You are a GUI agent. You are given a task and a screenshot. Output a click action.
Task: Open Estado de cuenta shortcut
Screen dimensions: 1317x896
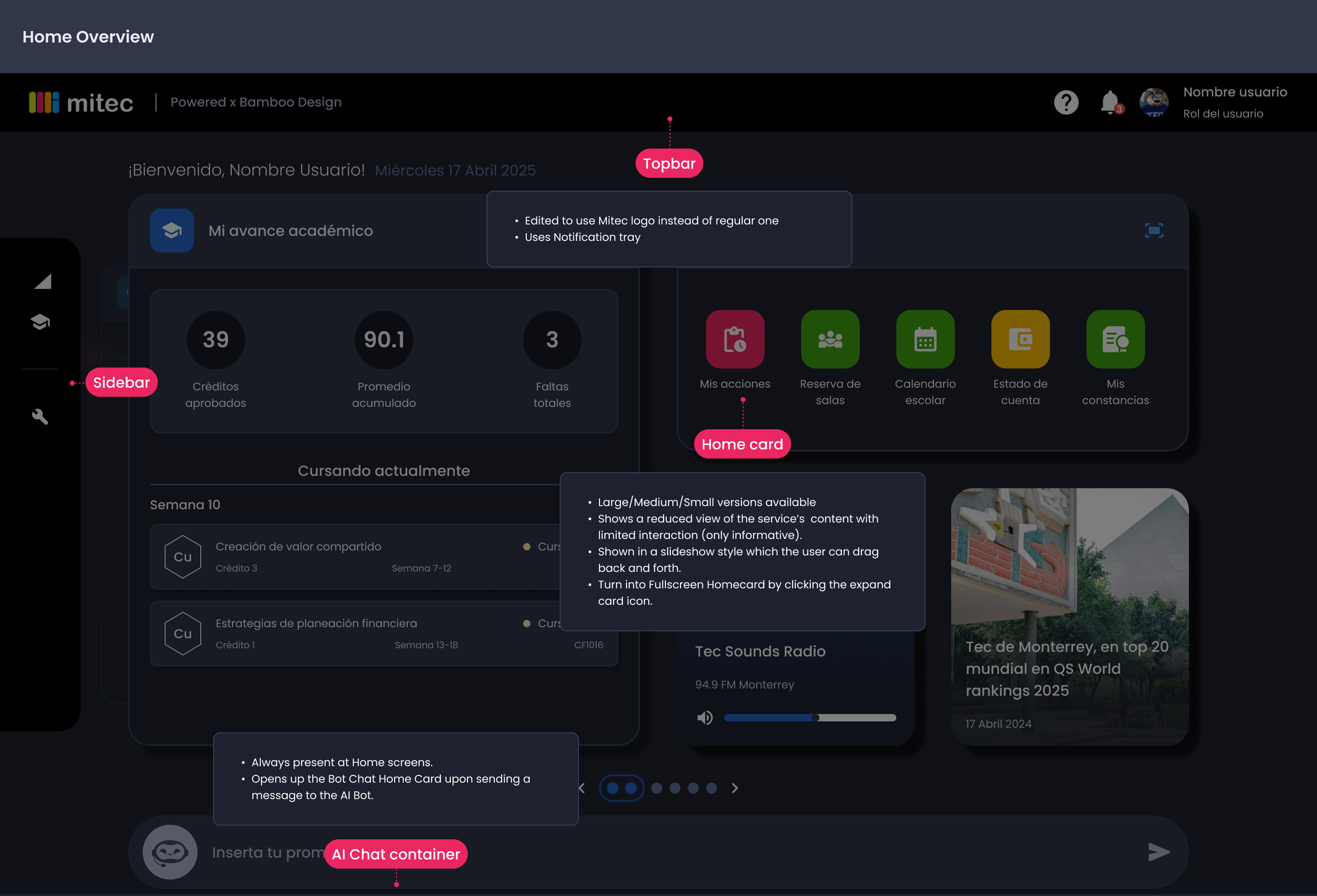point(1021,358)
